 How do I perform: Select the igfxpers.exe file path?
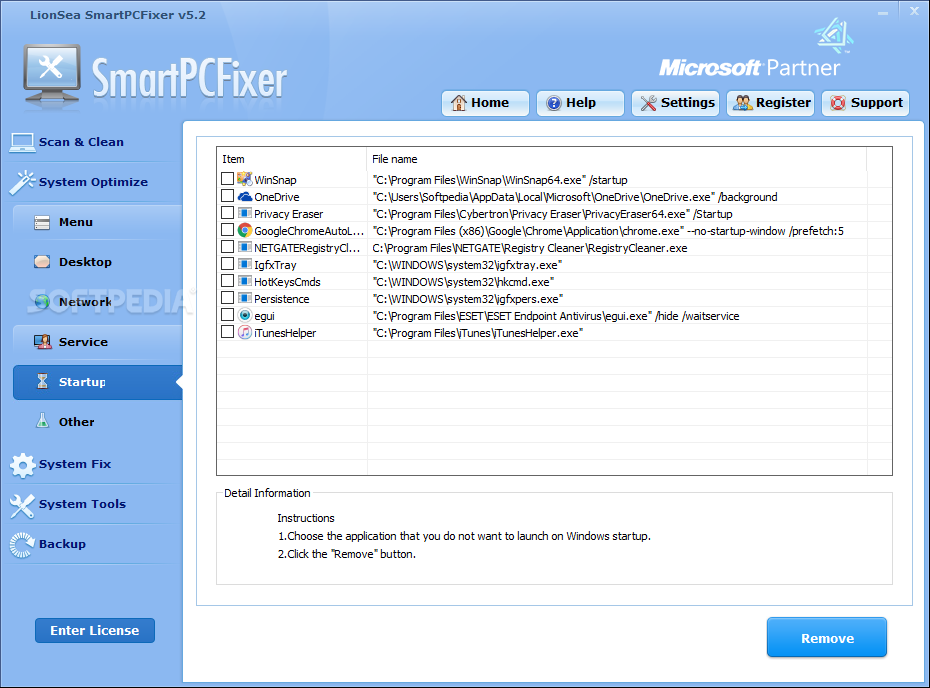(x=467, y=299)
